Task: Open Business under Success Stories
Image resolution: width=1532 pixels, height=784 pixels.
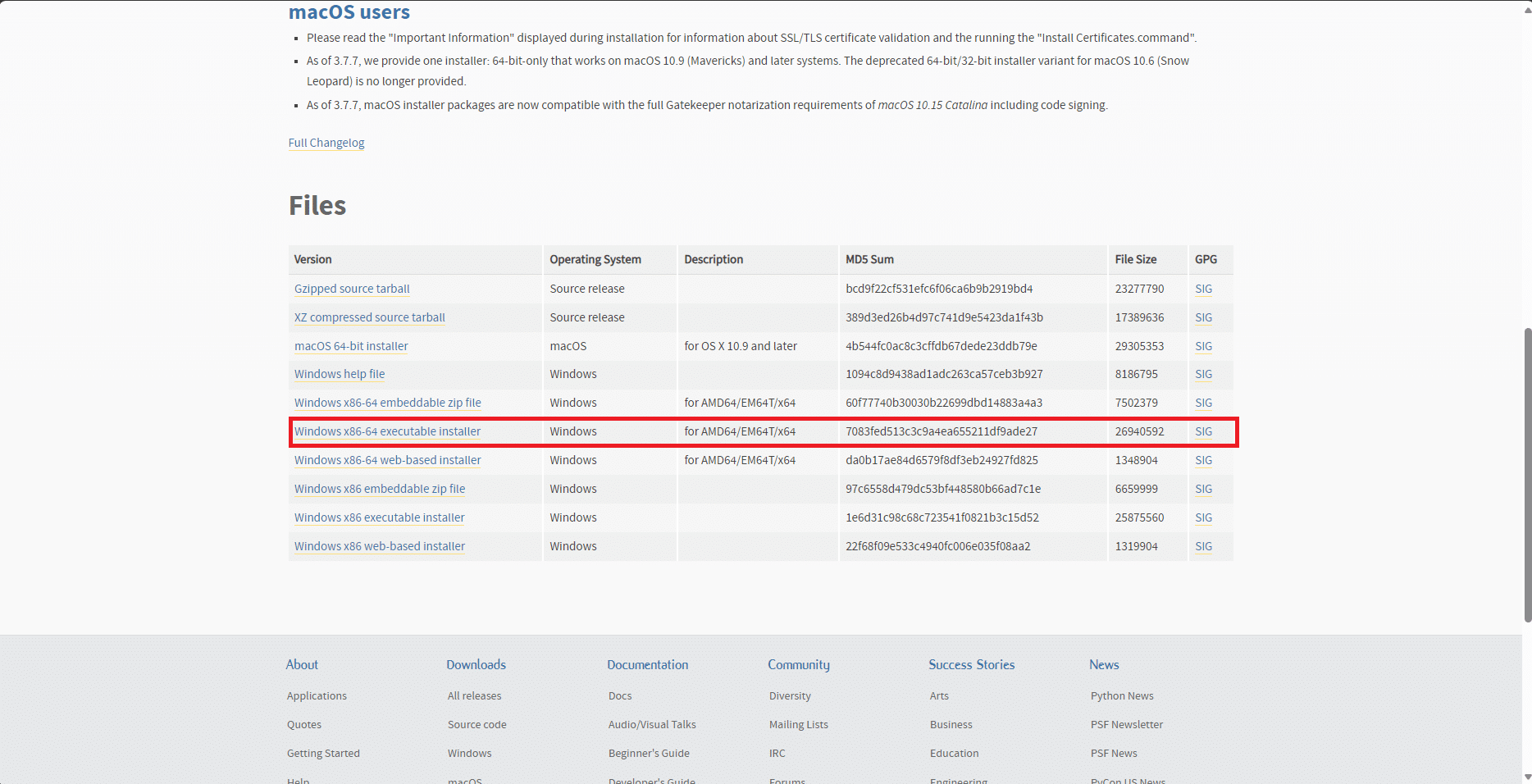Action: [951, 724]
